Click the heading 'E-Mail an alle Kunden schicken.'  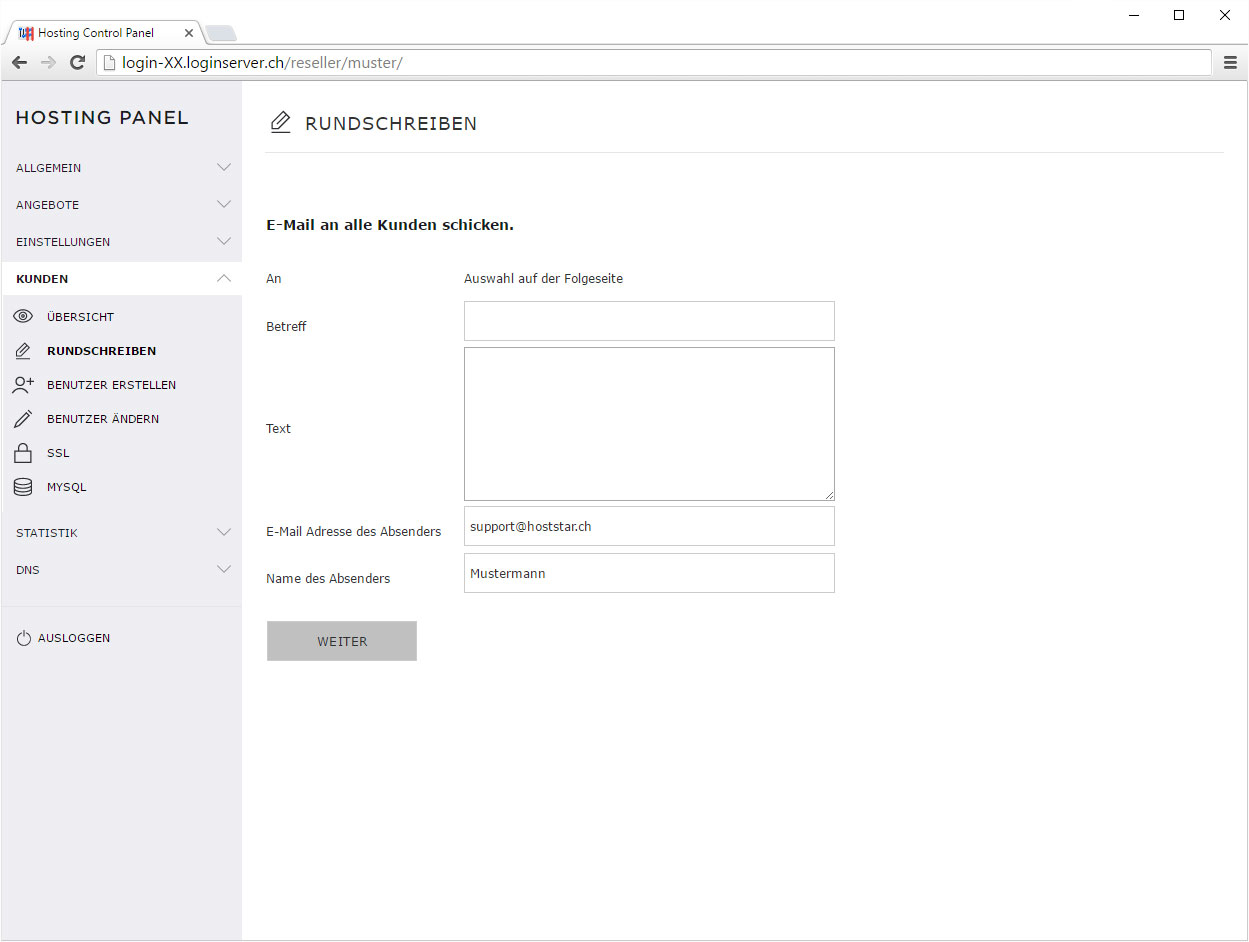click(x=390, y=225)
